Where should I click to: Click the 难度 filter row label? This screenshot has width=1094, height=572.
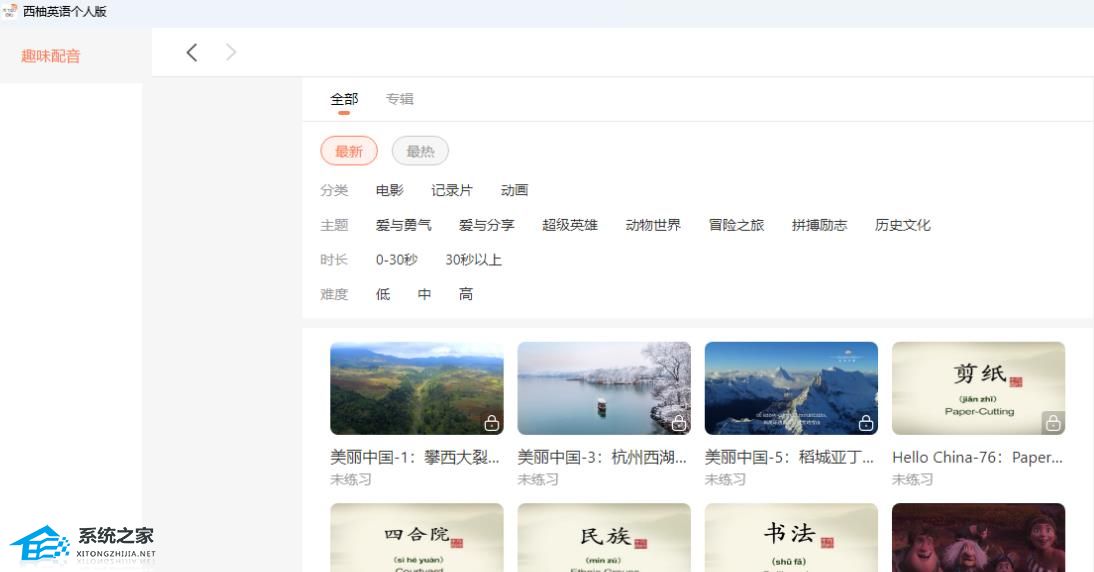pyautogui.click(x=334, y=294)
